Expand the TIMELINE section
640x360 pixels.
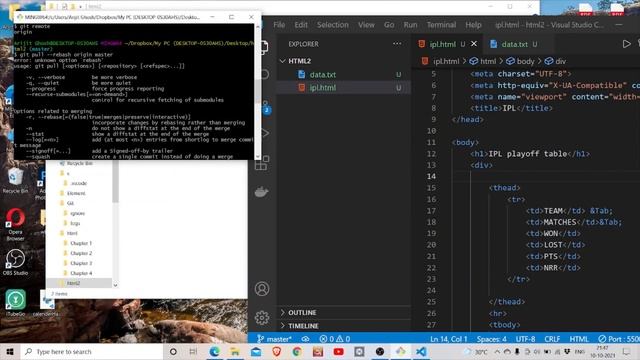[303, 326]
